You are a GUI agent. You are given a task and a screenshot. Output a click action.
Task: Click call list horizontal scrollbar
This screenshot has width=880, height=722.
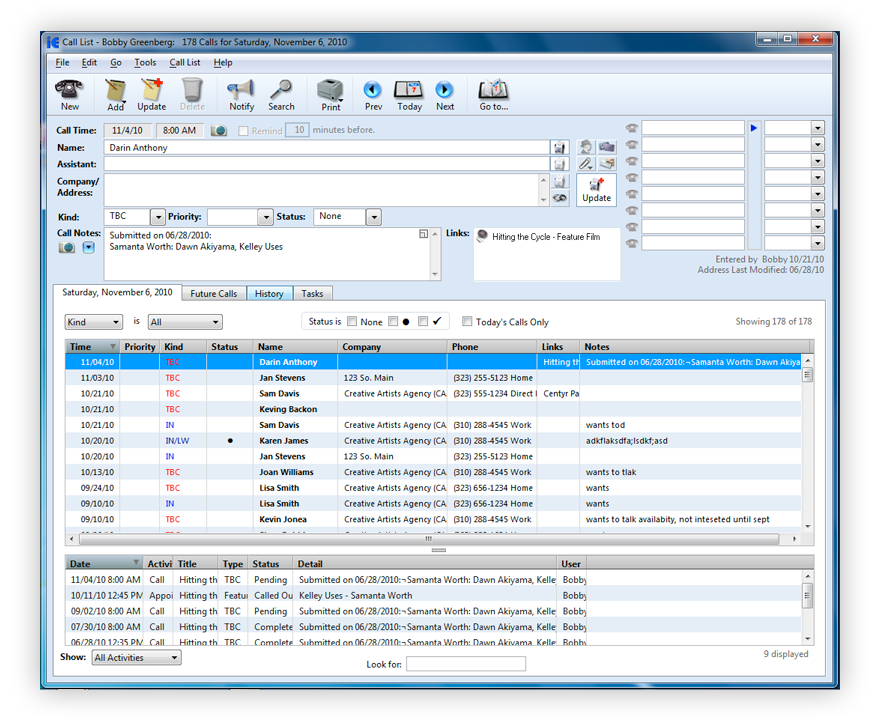coord(429,539)
